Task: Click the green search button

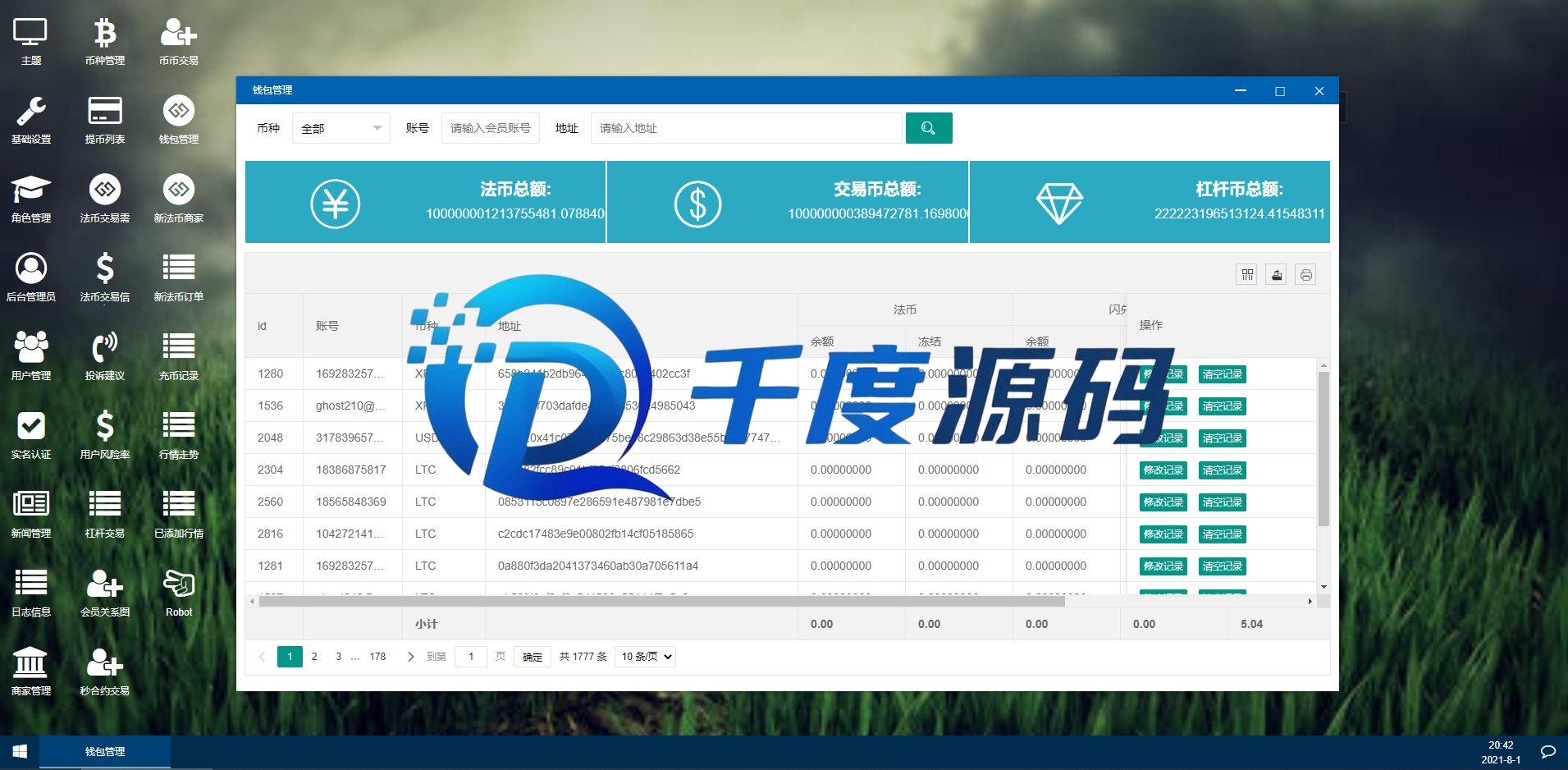Action: [929, 128]
